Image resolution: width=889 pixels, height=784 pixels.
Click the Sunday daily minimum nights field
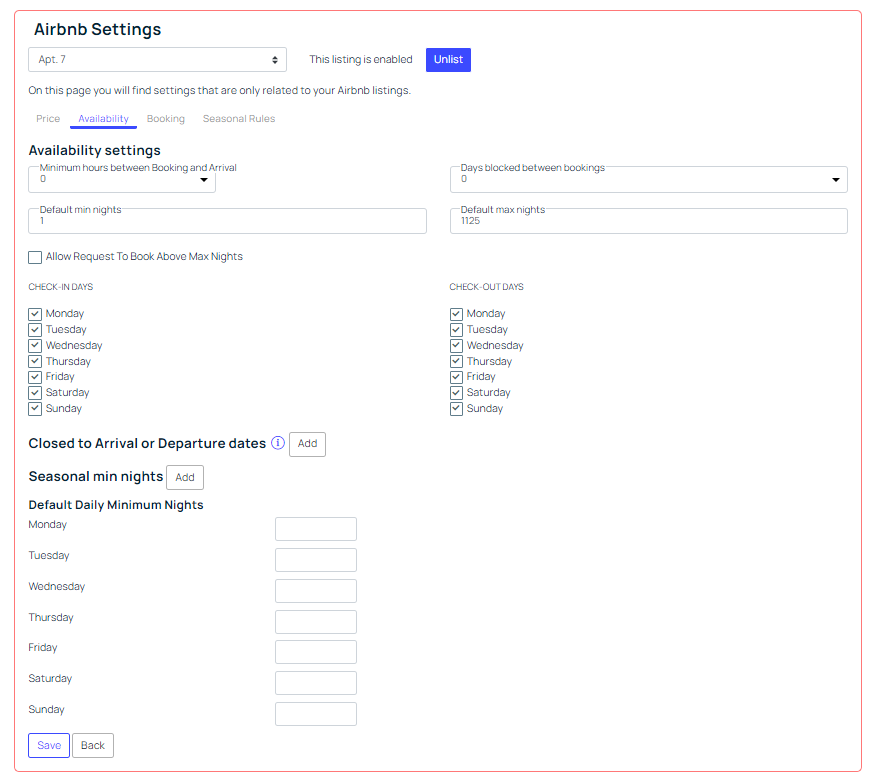316,714
